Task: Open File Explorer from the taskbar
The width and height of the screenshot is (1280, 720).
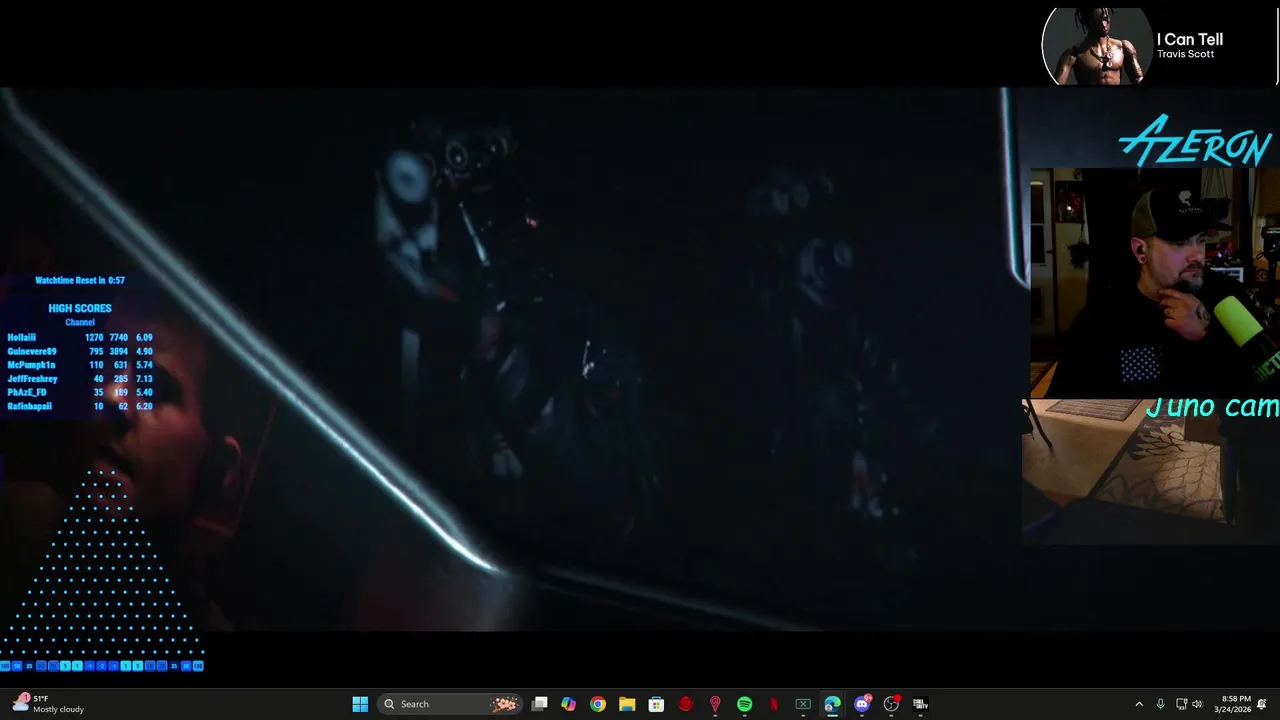Action: [627, 704]
